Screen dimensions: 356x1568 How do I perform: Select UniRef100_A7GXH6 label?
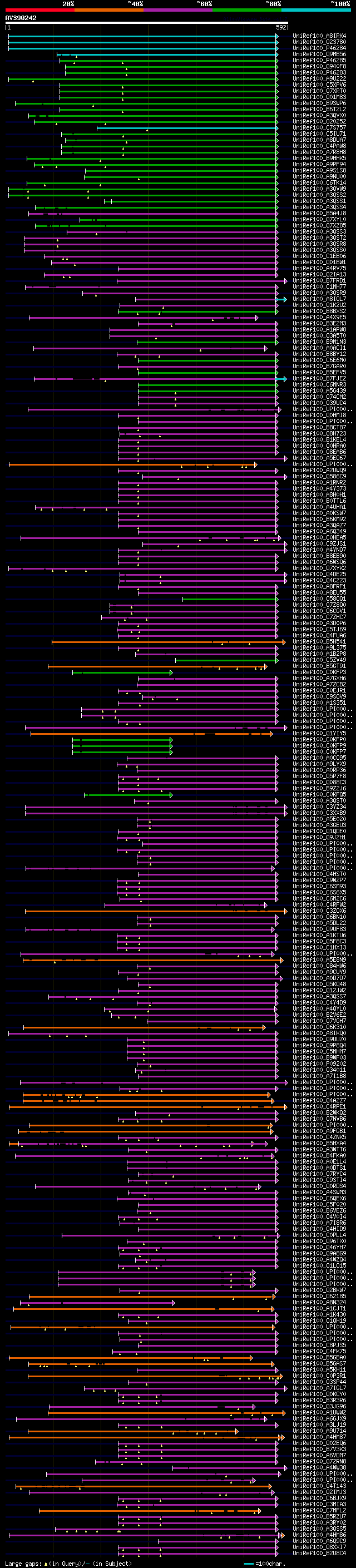pyautogui.click(x=319, y=678)
